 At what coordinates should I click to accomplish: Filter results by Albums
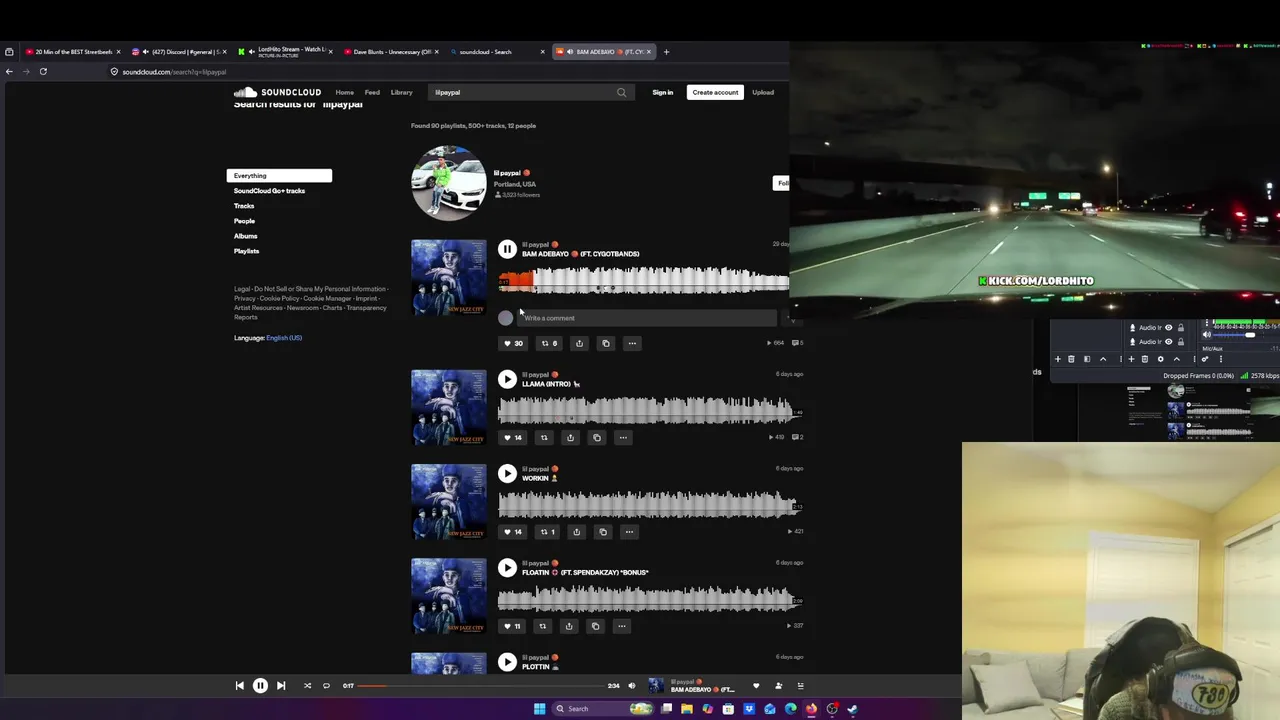[x=245, y=236]
